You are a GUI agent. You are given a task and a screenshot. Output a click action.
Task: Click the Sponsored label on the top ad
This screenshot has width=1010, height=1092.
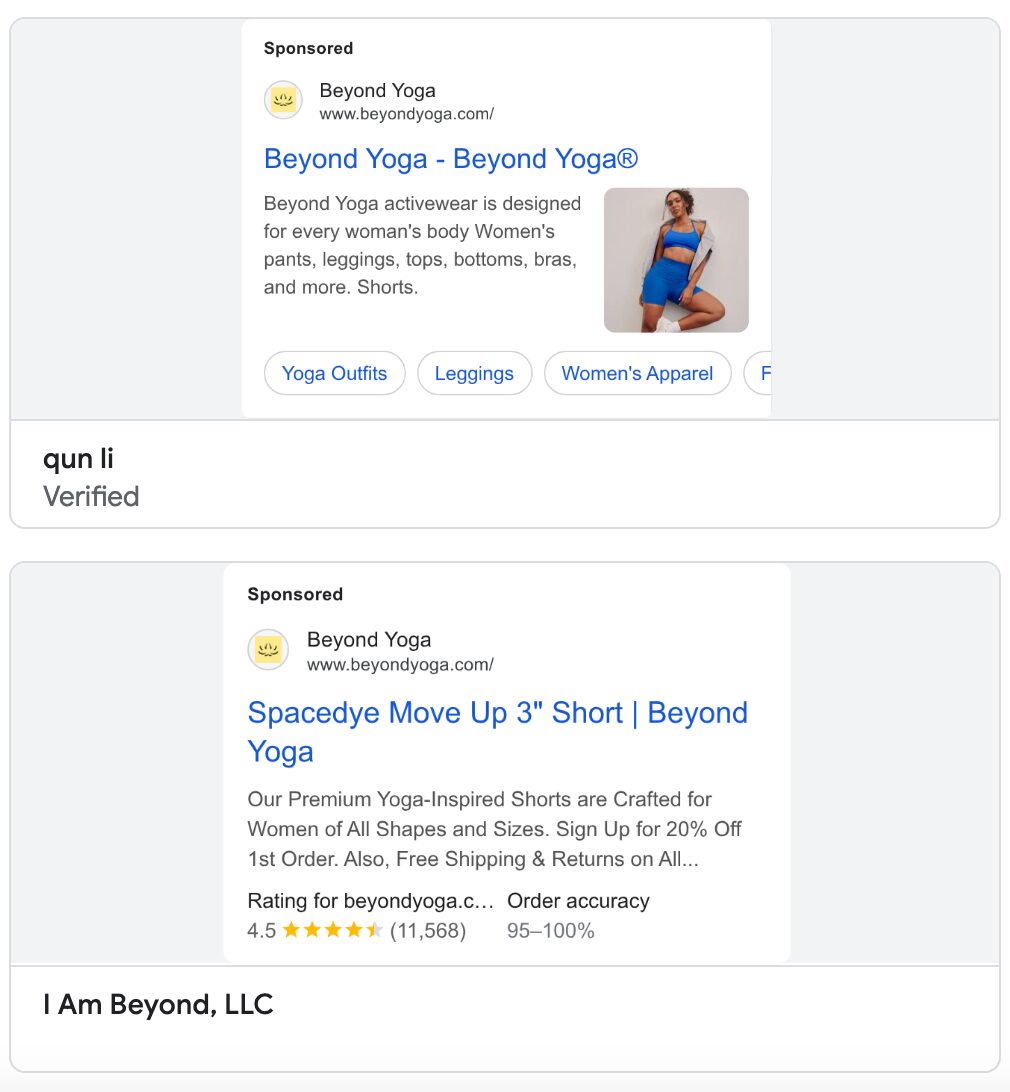[x=307, y=48]
